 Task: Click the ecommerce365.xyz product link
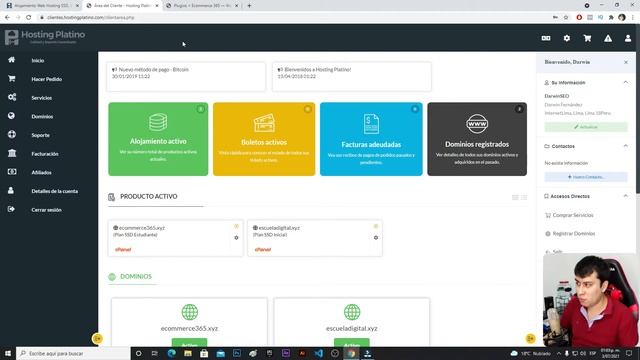tap(142, 228)
